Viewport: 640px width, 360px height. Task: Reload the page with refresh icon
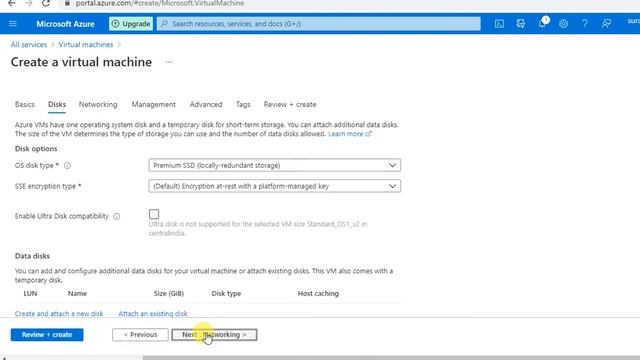(46, 3)
